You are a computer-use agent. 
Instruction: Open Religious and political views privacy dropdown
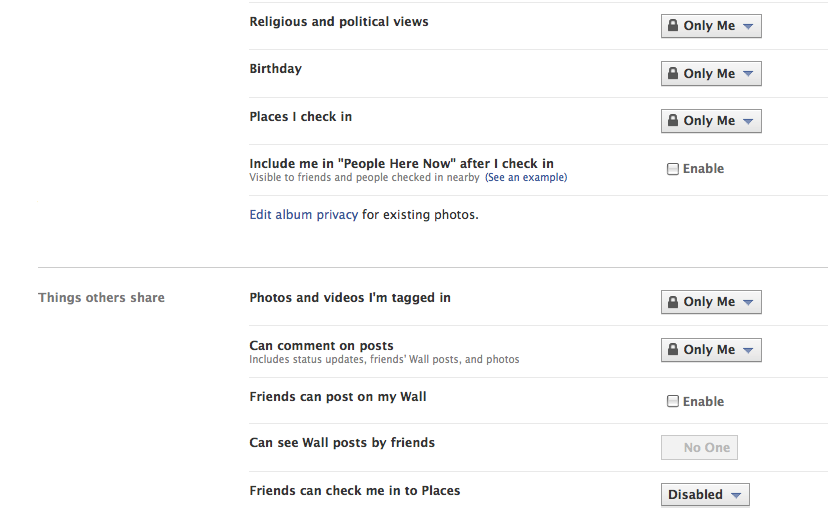coord(711,26)
